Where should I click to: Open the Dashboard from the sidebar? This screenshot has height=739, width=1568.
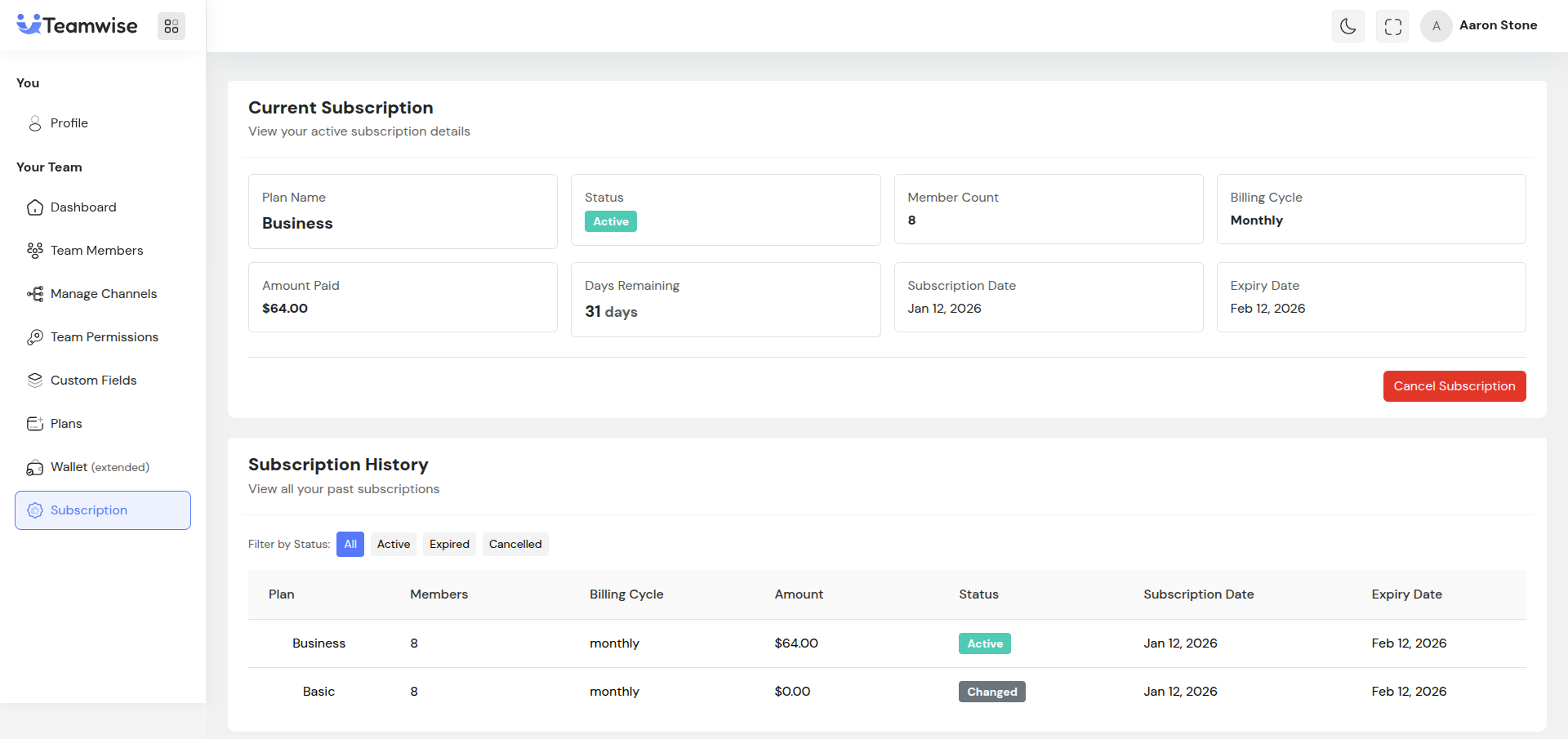(x=83, y=207)
